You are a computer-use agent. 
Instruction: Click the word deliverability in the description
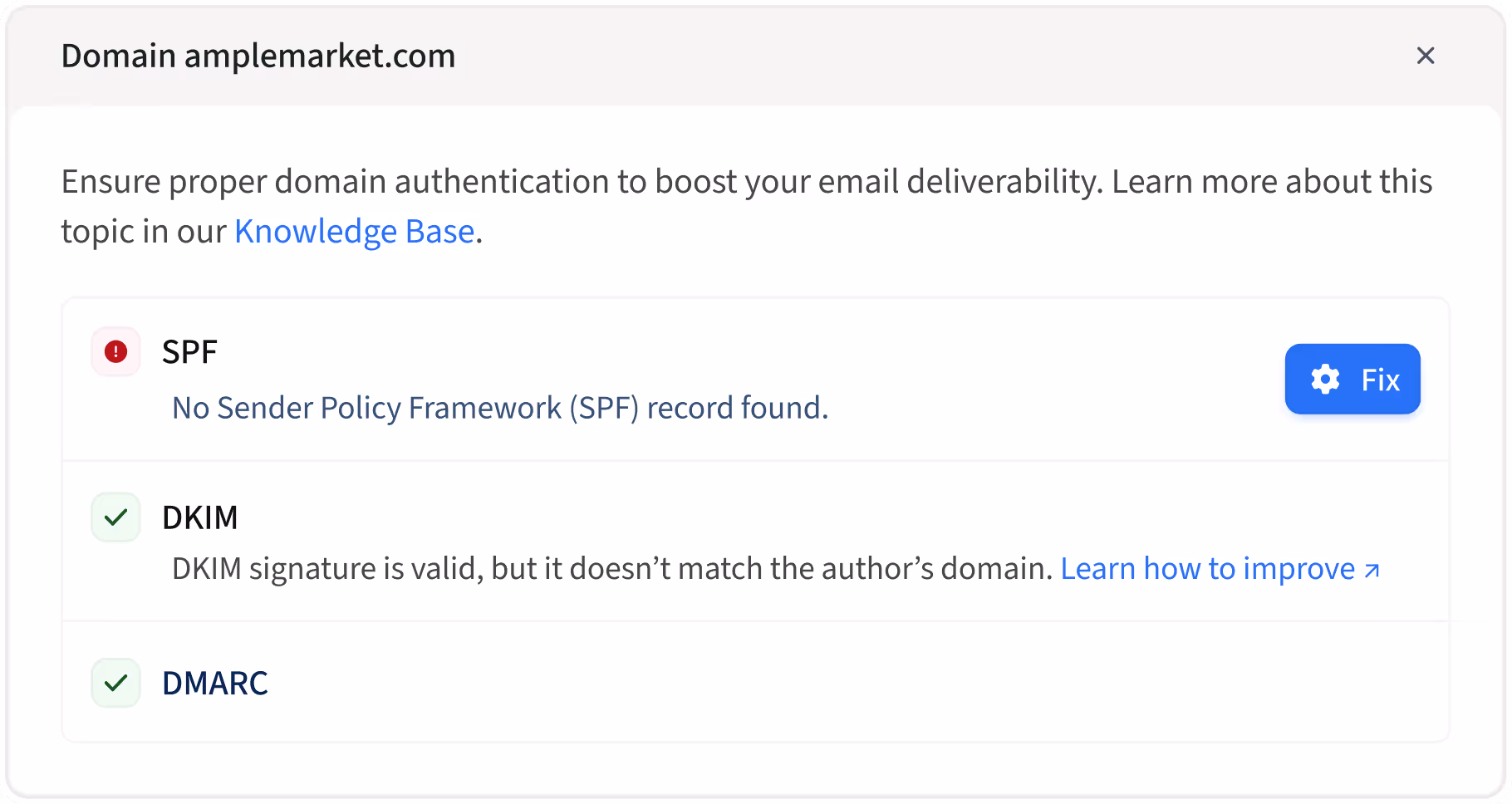click(1002, 182)
